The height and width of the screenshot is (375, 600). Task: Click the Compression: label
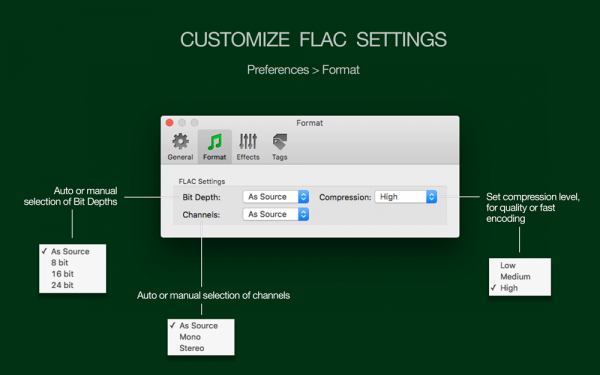coord(345,197)
